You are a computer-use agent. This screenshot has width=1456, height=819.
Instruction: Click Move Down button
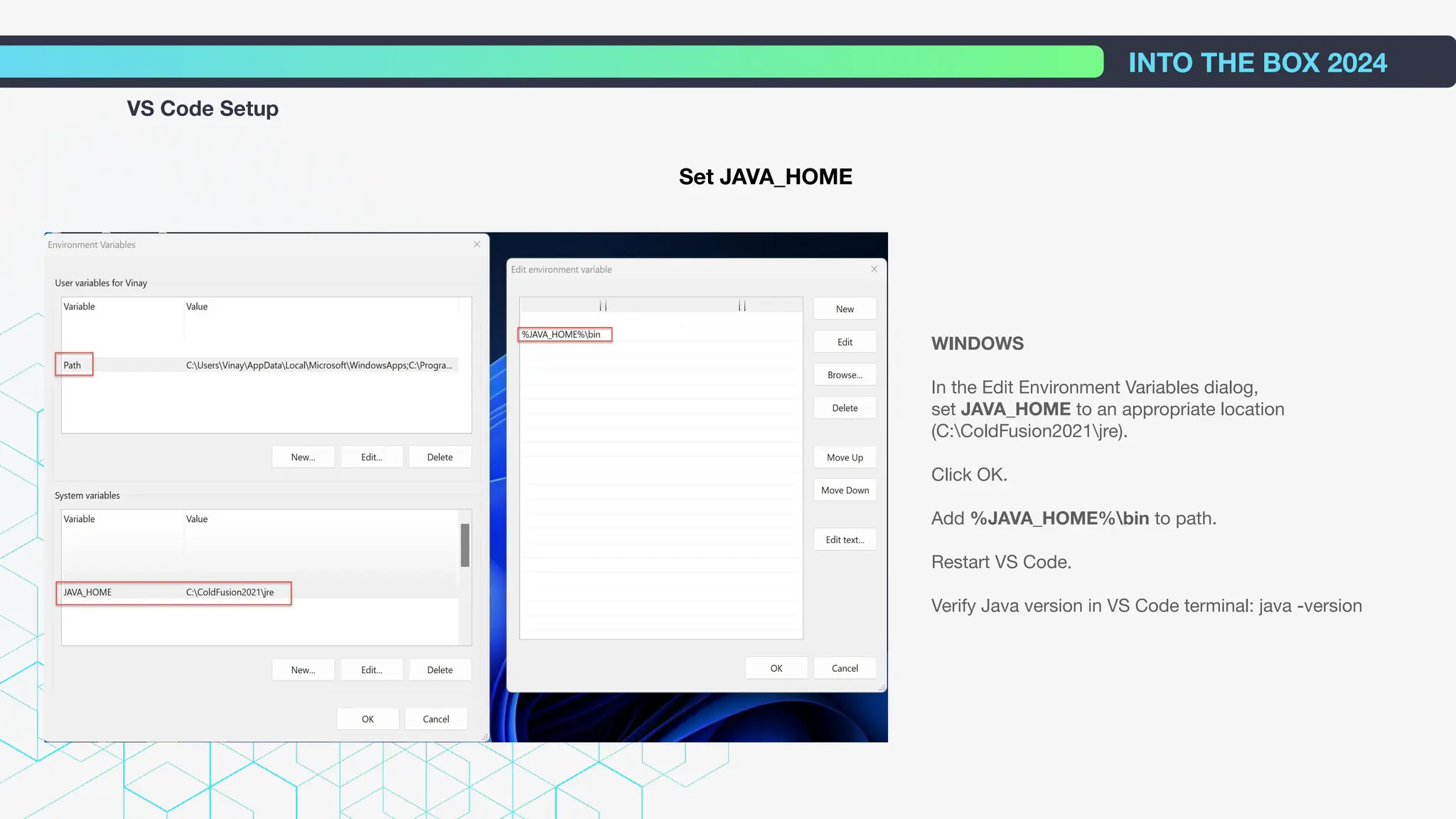pyautogui.click(x=845, y=490)
